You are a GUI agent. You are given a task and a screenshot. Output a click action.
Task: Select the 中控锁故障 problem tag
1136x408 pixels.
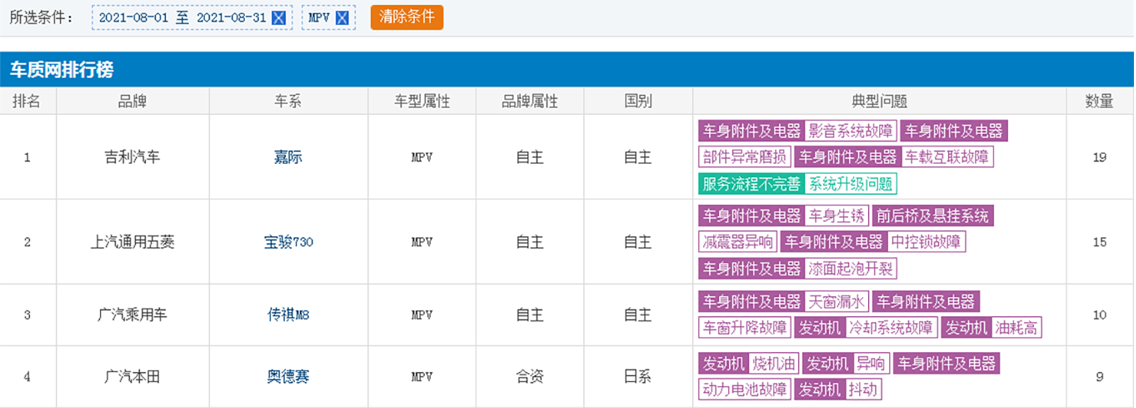(x=927, y=241)
